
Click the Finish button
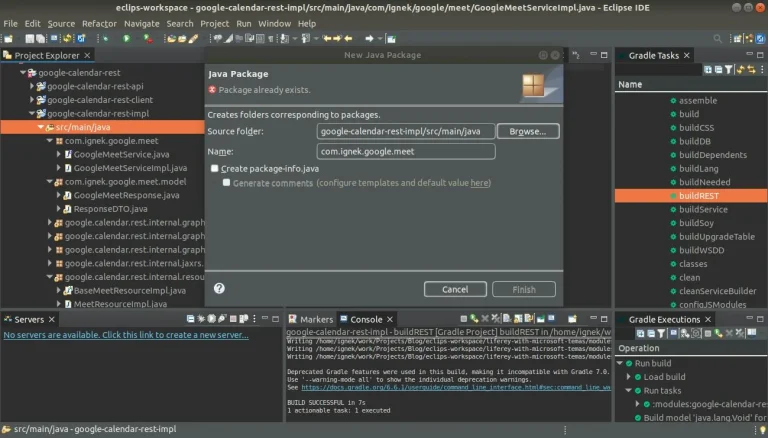coord(524,289)
